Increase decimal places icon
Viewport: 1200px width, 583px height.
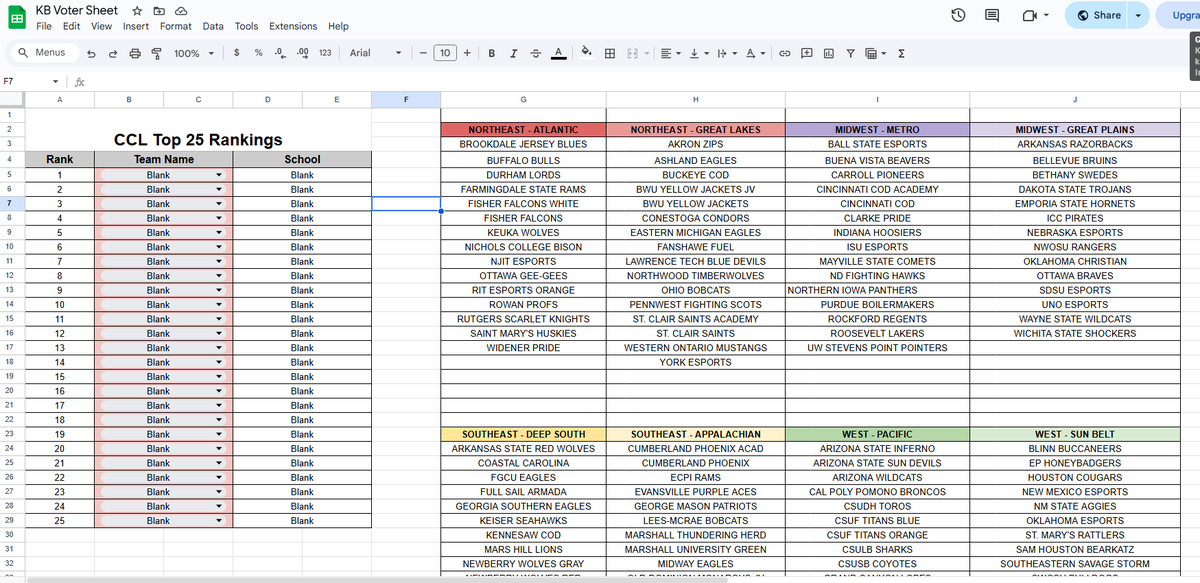[x=303, y=53]
